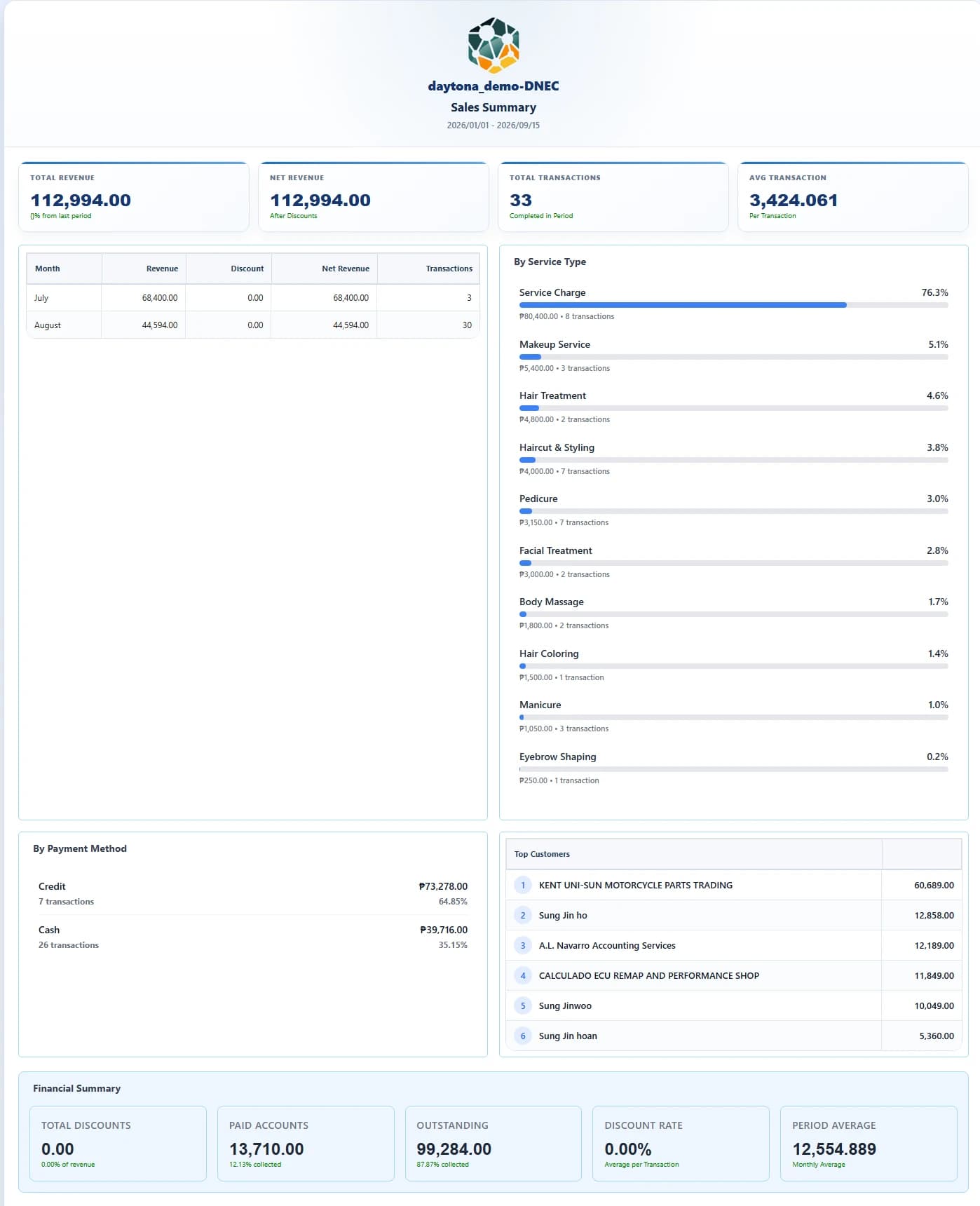
Task: Click the Pedicure ₱3,150.00 transactions detail
Action: tap(564, 522)
